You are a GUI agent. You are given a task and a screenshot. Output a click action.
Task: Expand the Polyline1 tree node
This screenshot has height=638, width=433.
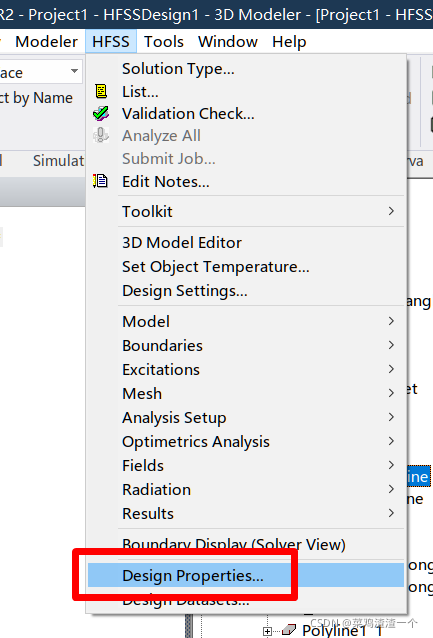pos(267,631)
